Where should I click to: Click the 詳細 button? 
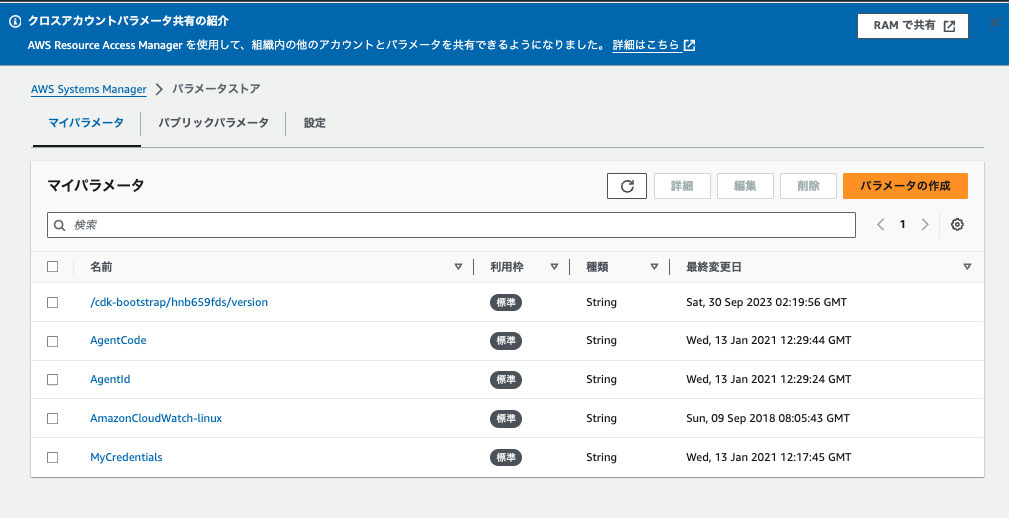682,186
